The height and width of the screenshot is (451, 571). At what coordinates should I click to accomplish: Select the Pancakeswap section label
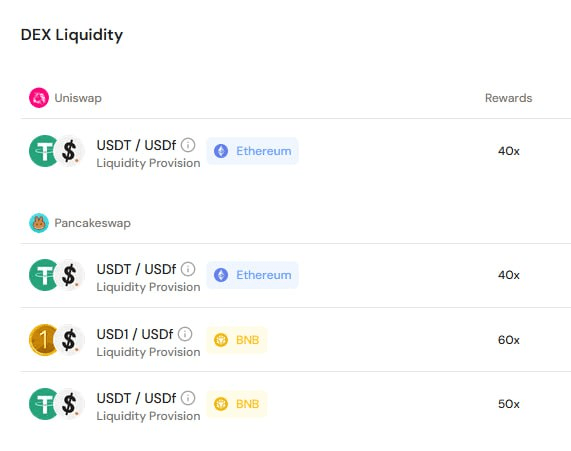point(92,223)
